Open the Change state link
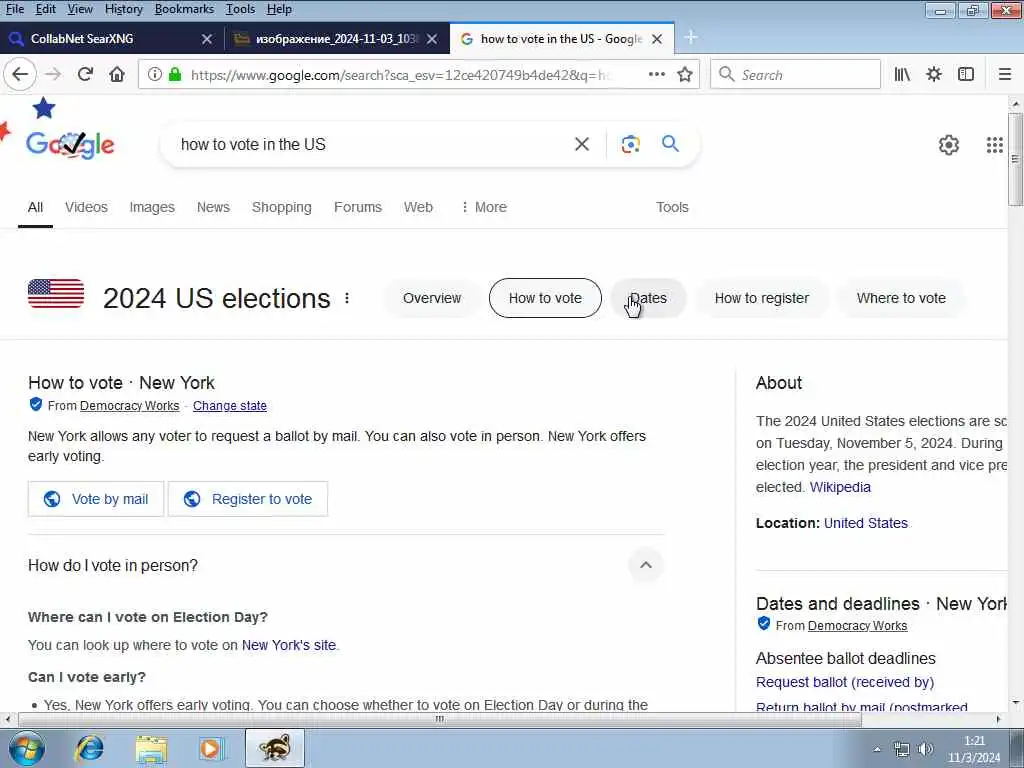1024x768 pixels. pyautogui.click(x=230, y=406)
